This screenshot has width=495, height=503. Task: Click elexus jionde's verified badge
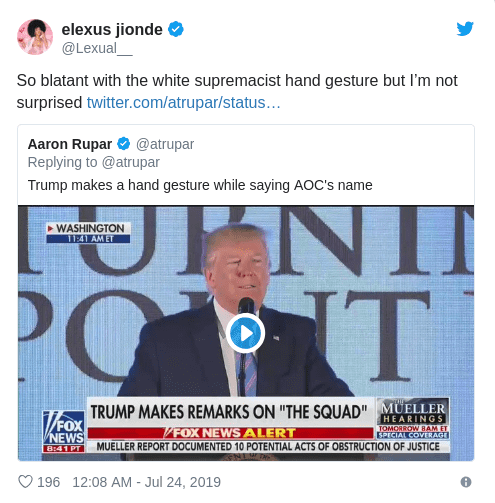click(176, 29)
